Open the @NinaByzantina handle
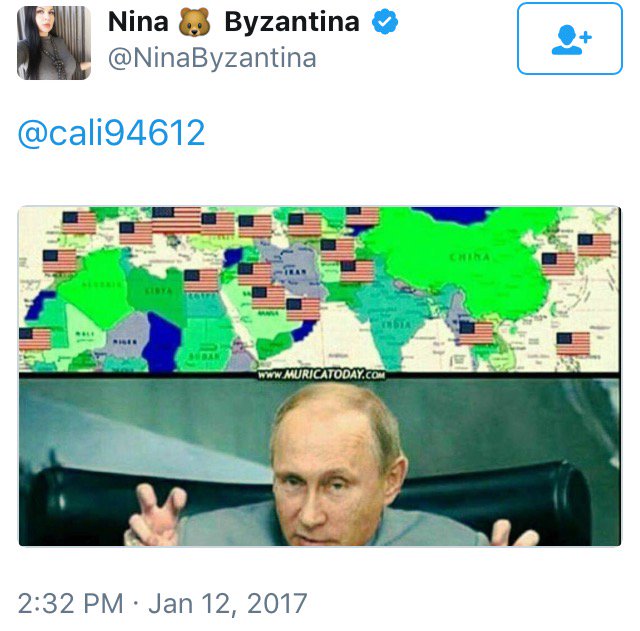Screen dimensions: 640x631 pos(212,58)
